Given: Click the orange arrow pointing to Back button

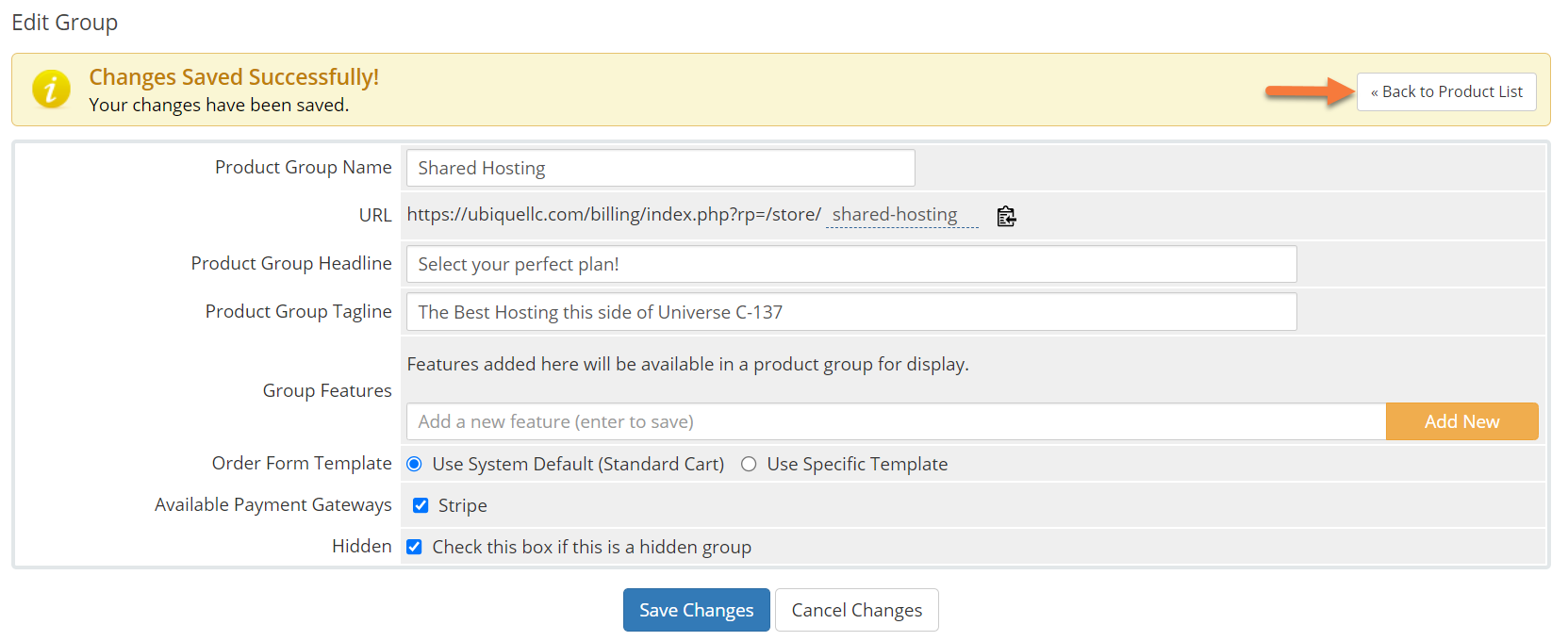Looking at the screenshot, I should click(x=1309, y=91).
